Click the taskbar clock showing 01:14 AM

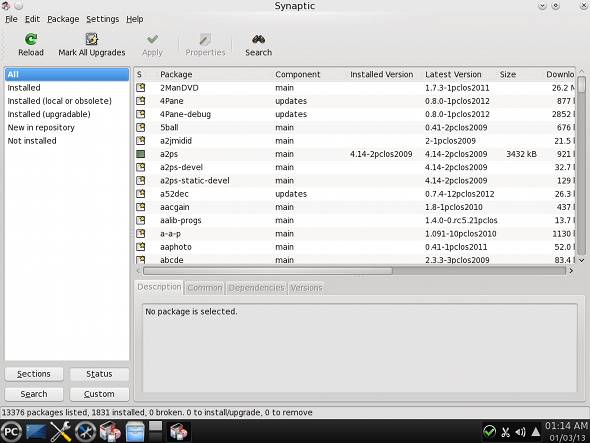[x=566, y=432]
